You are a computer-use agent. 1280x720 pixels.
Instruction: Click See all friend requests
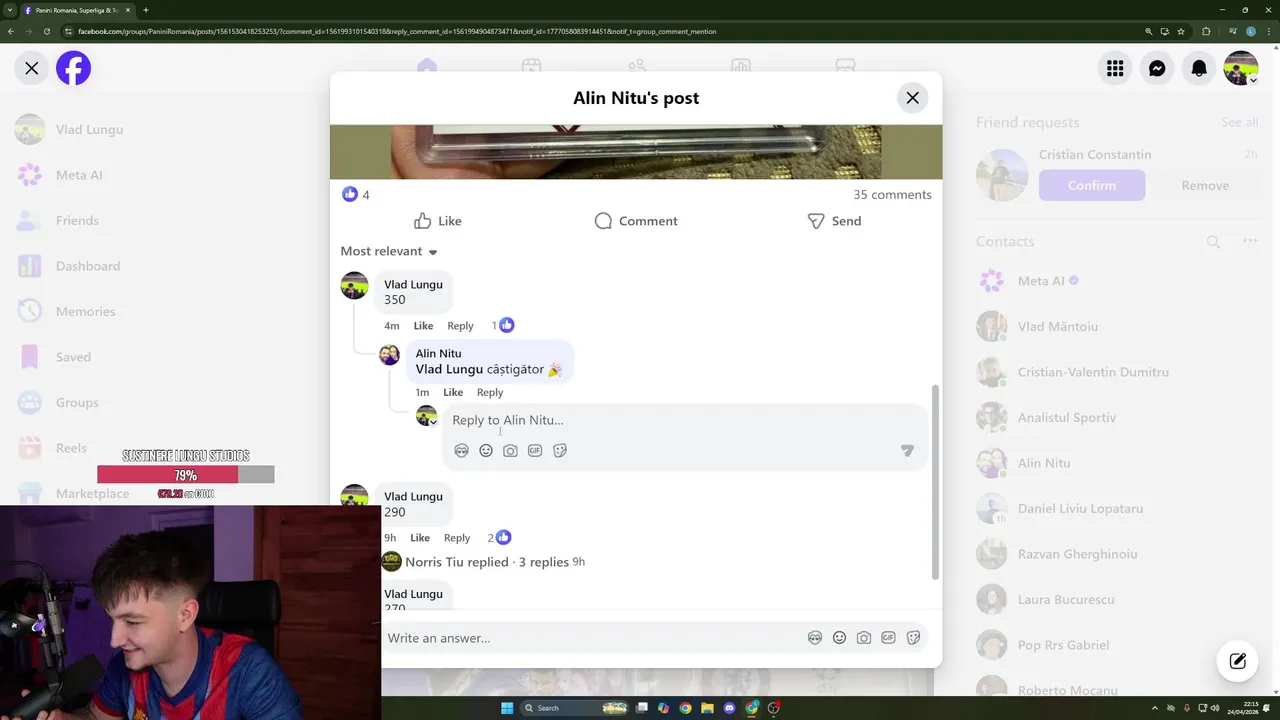pyautogui.click(x=1239, y=122)
